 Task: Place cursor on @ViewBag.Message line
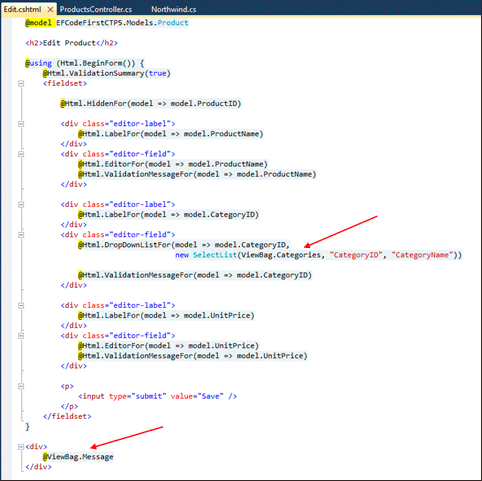point(78,457)
